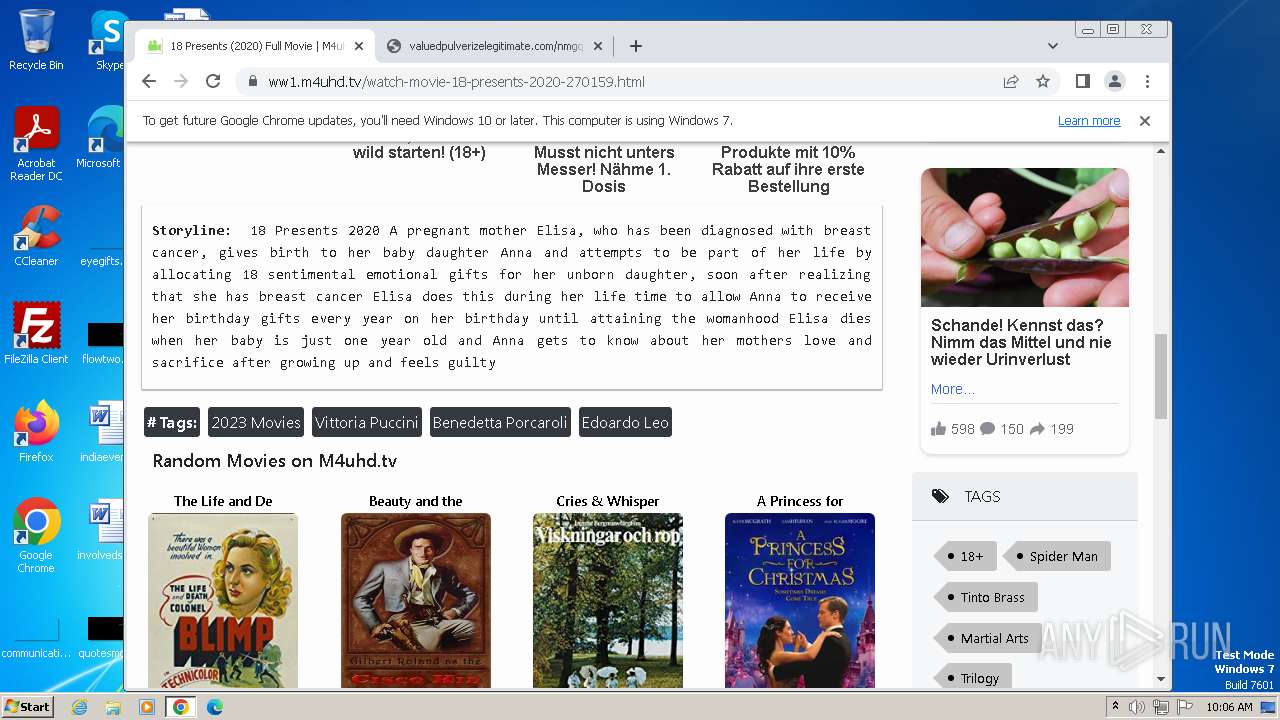Open FileZilla Client desktop icon
Image resolution: width=1280 pixels, height=720 pixels.
point(36,333)
